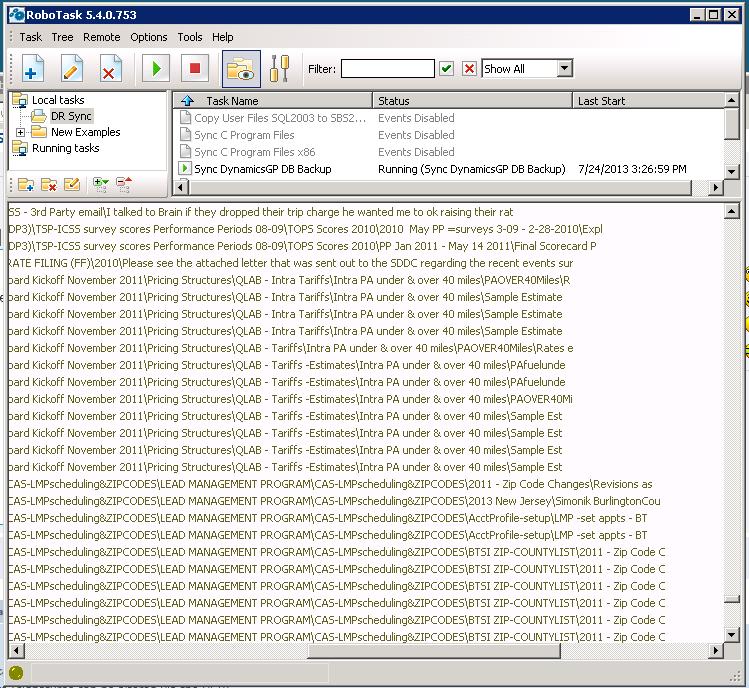
Task: Toggle the log view folder-eye icon
Action: pyautogui.click(x=241, y=69)
